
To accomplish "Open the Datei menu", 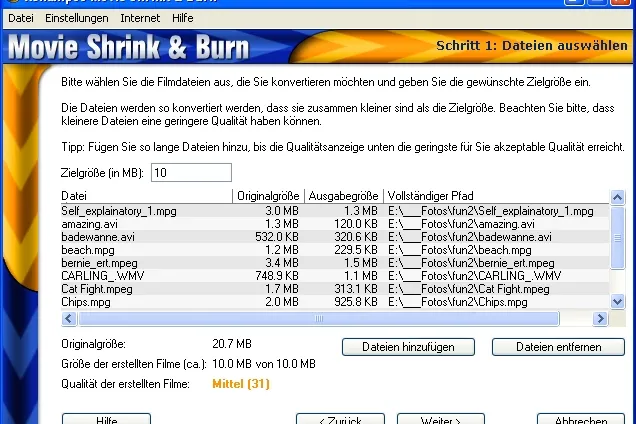I will click(x=21, y=18).
